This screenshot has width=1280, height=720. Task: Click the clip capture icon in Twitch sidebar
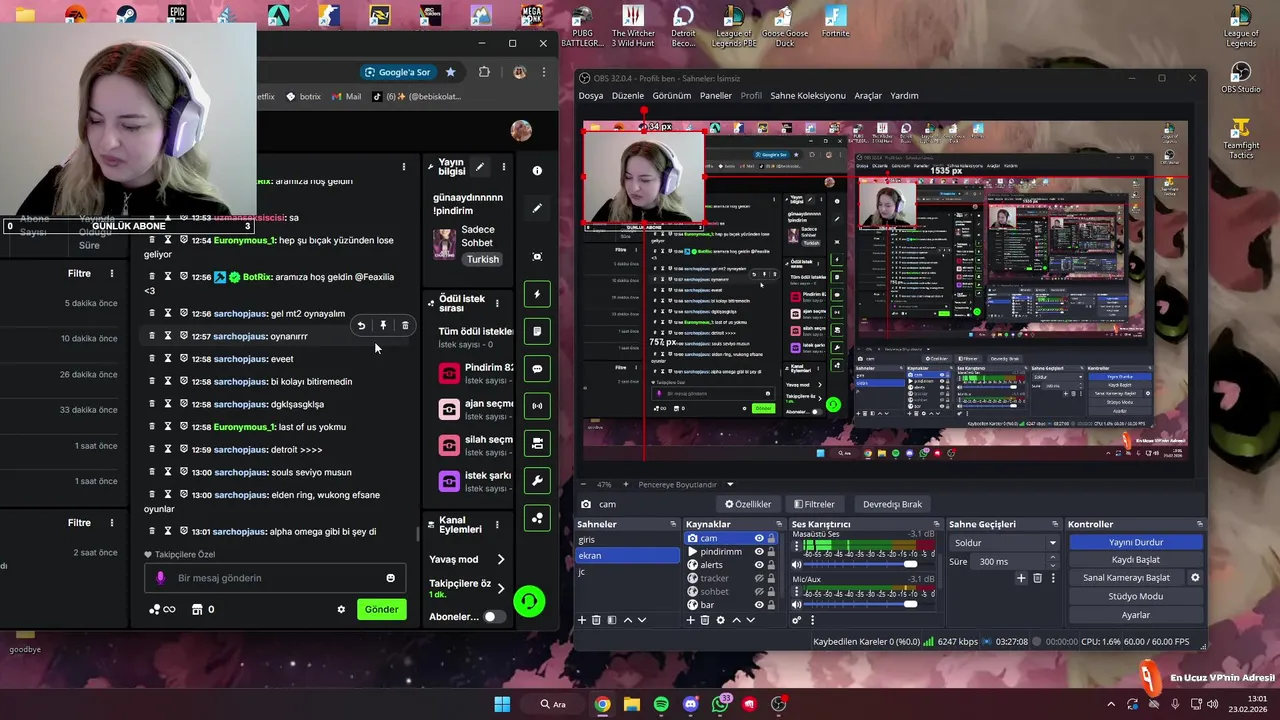coord(537,257)
